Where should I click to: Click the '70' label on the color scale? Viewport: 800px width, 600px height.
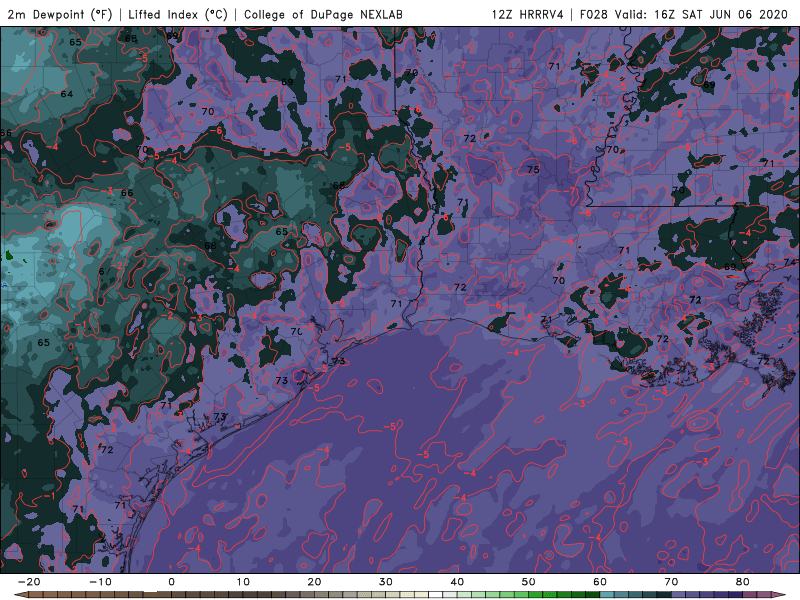(671, 582)
